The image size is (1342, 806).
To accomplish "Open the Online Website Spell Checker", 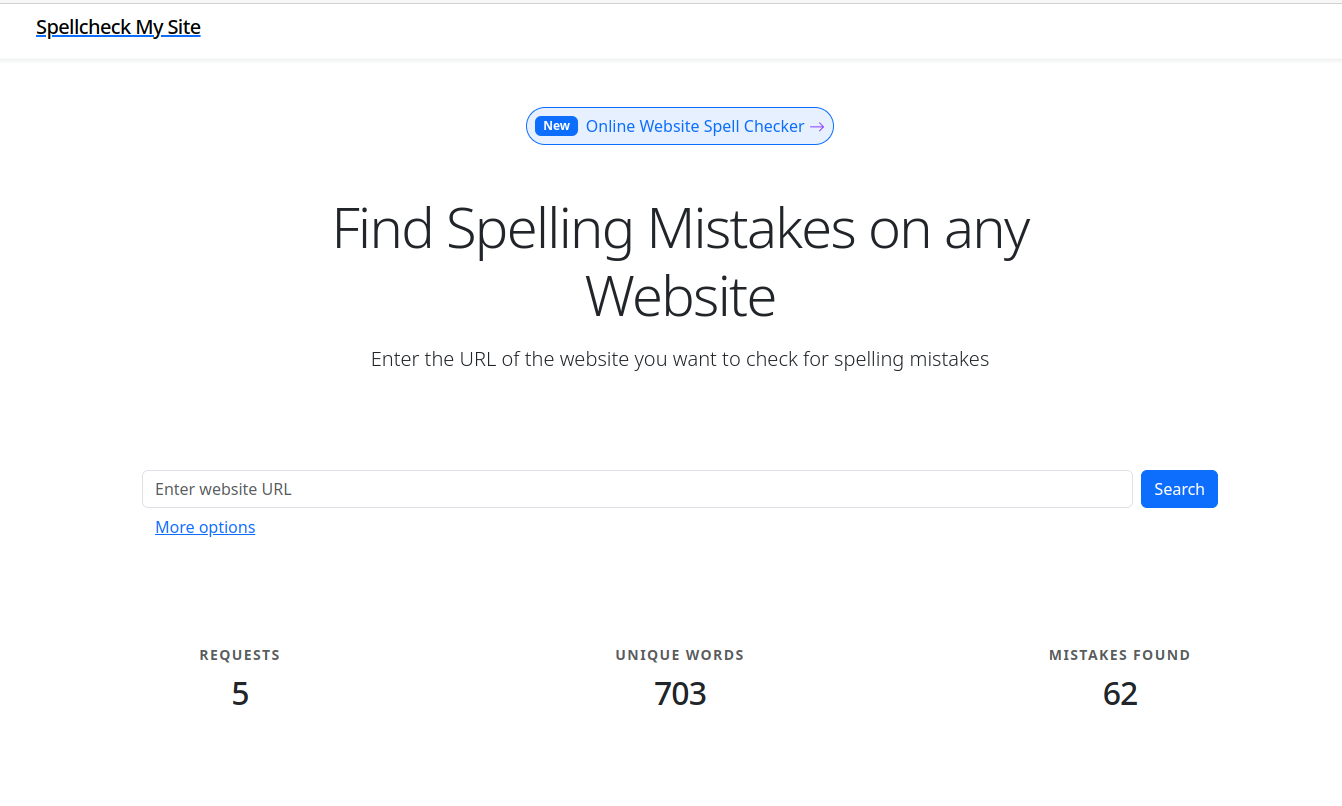I will (695, 126).
